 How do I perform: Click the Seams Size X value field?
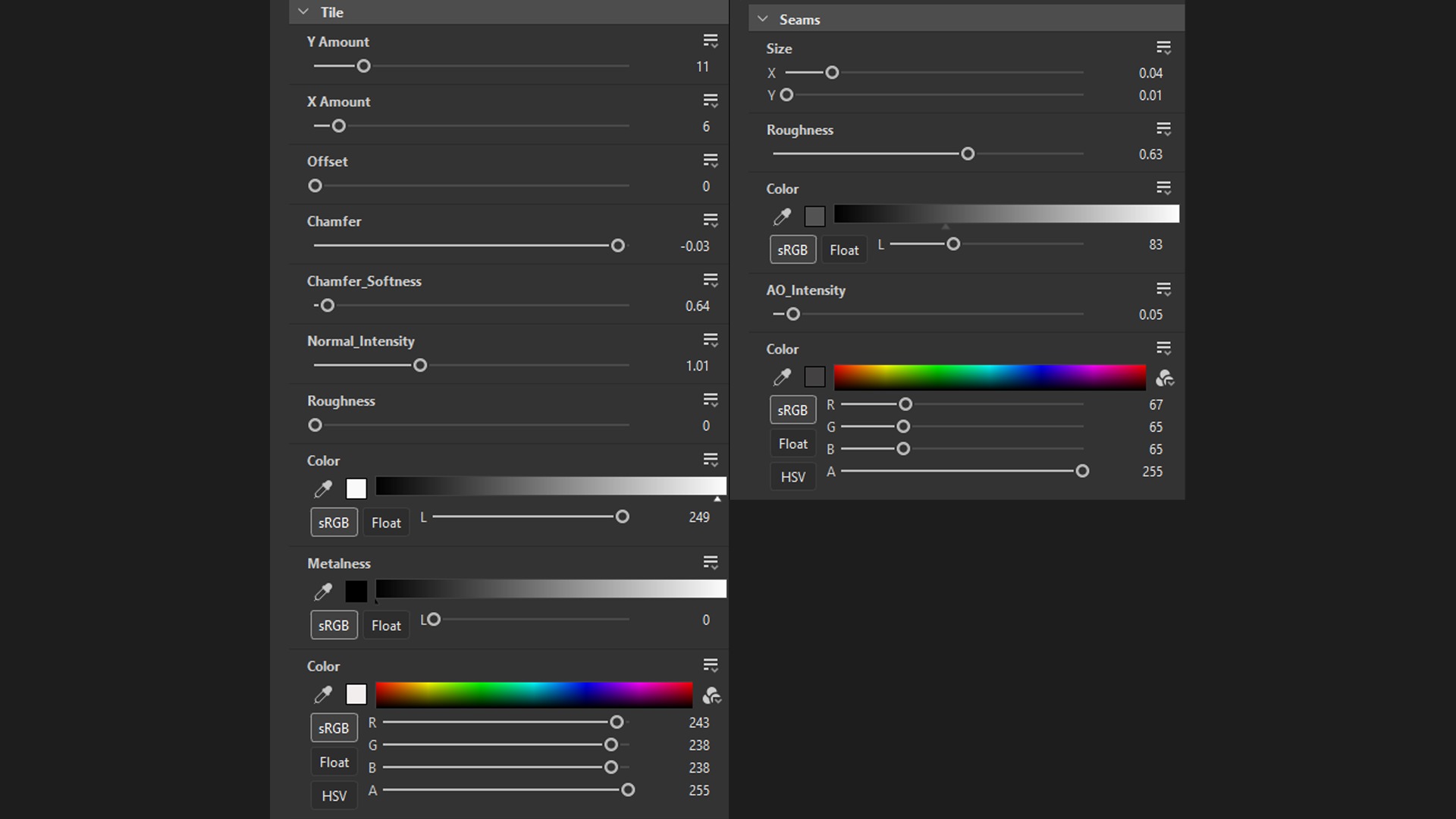[1150, 74]
